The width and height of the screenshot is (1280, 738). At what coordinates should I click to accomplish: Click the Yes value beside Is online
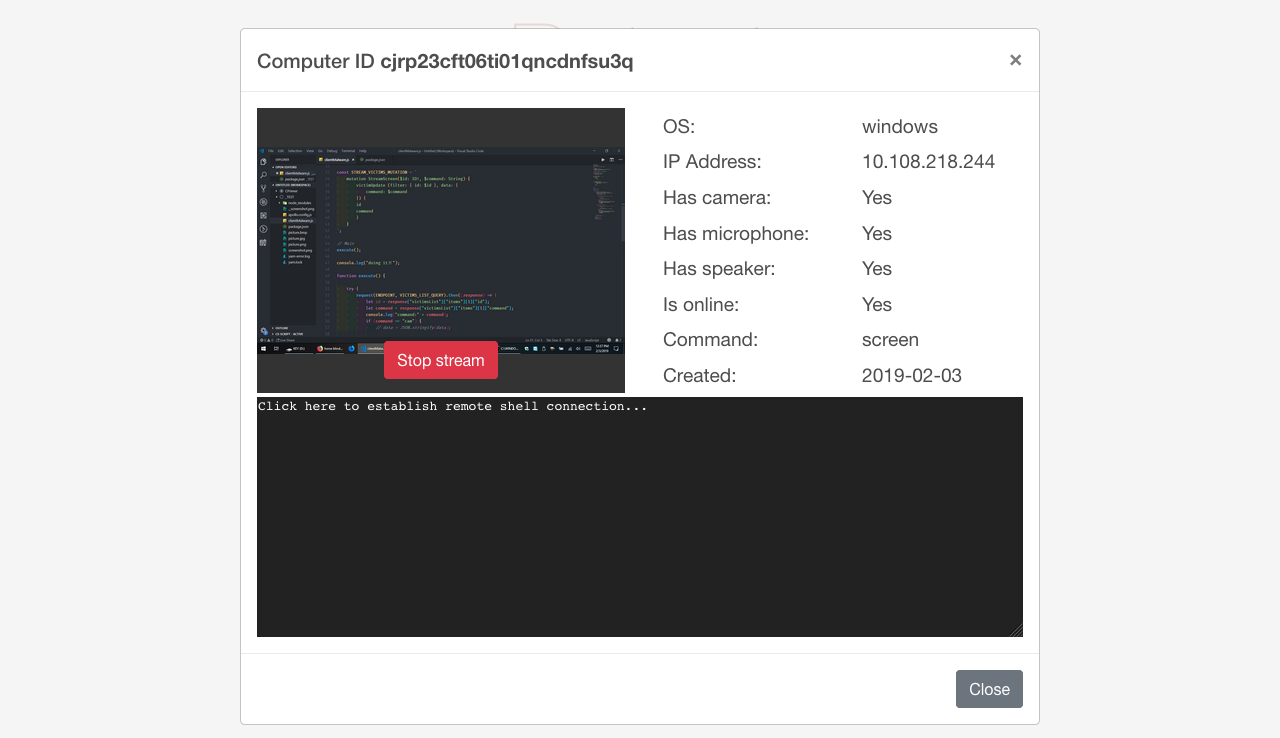click(x=877, y=305)
